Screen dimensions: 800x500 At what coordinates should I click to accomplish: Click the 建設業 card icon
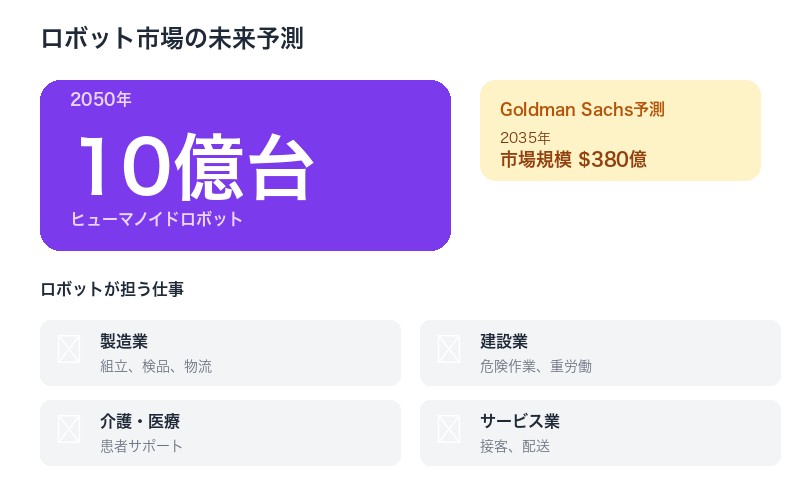click(449, 349)
